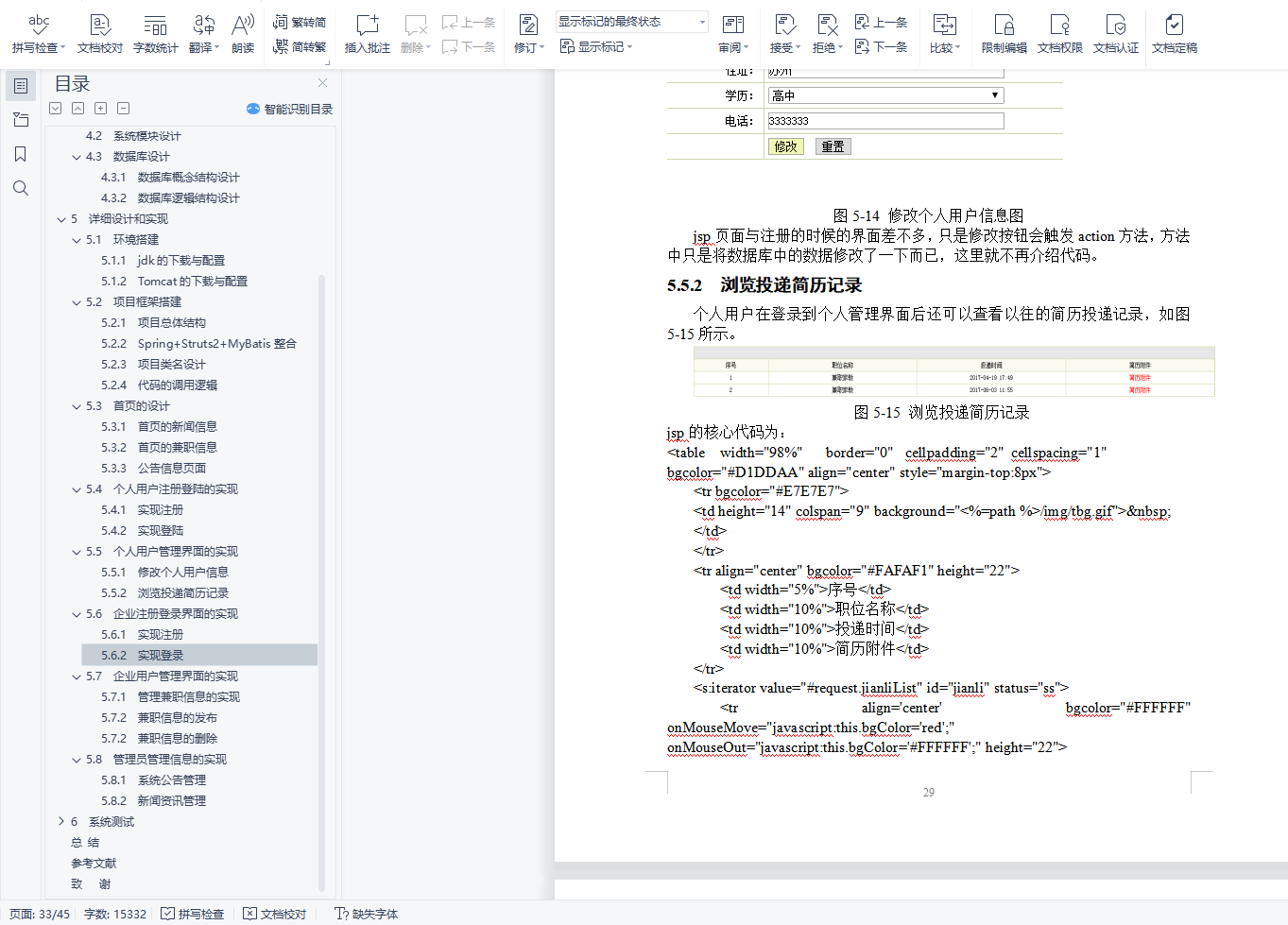Click 缺失字体 in status bar
The height and width of the screenshot is (925, 1288).
367,914
